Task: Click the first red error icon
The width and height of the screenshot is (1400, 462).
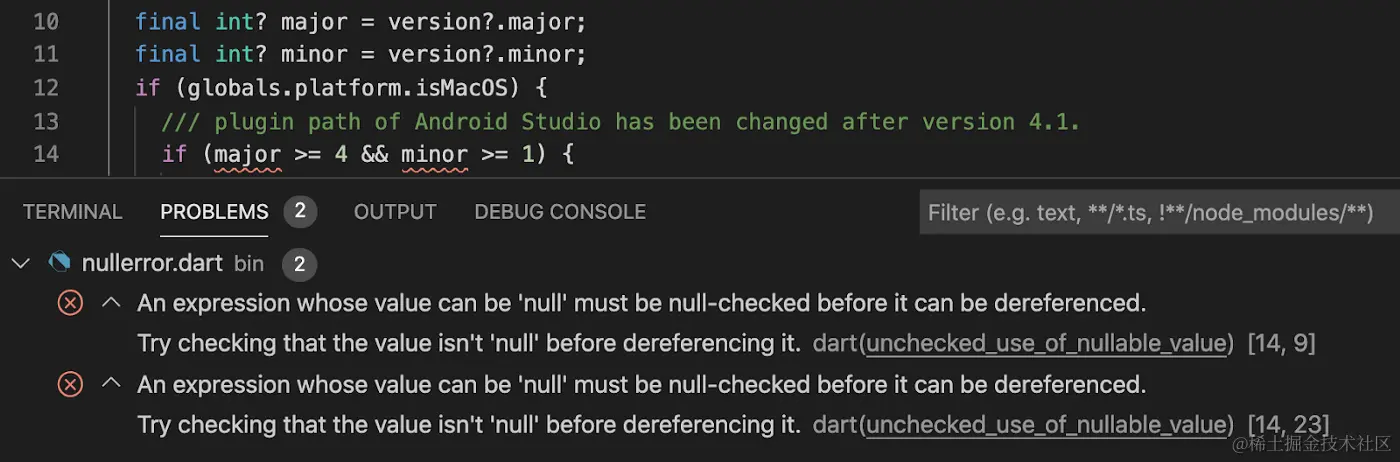Action: tap(70, 302)
